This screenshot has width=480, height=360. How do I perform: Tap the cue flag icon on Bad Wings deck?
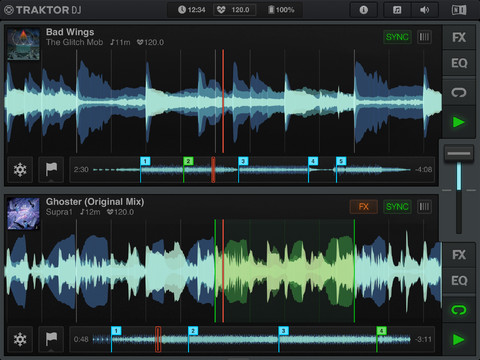coord(51,170)
